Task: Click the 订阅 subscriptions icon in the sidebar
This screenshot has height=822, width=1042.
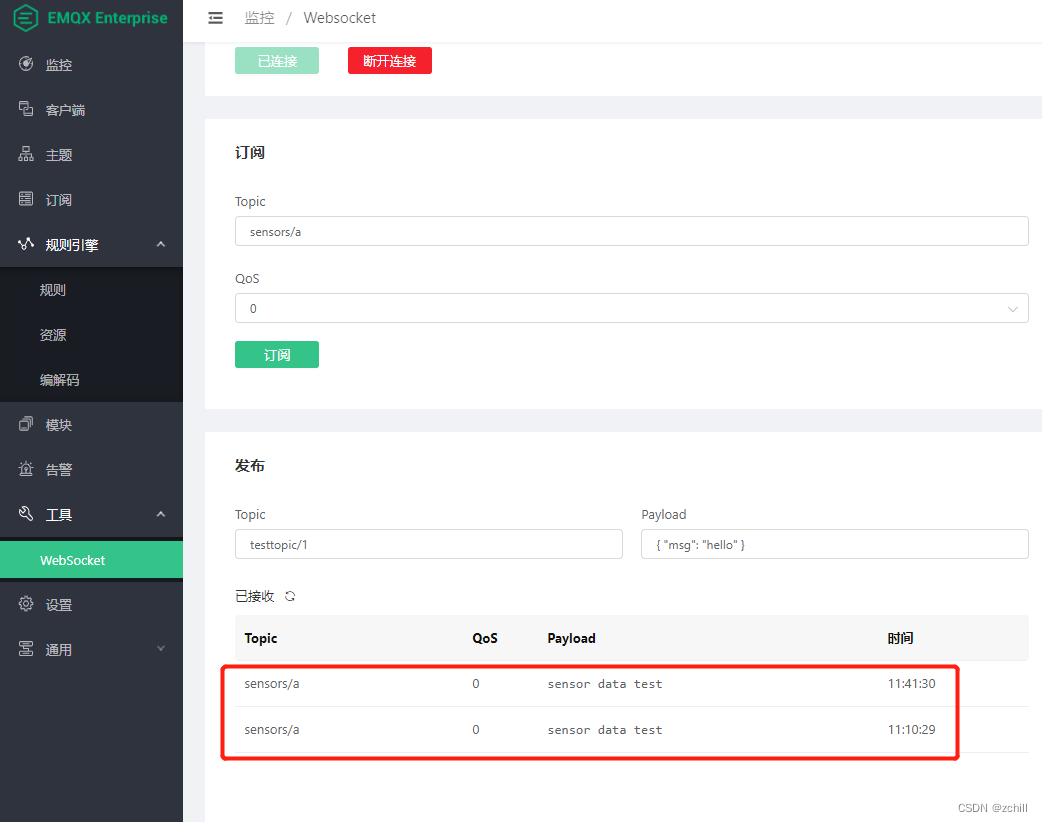Action: click(x=26, y=199)
